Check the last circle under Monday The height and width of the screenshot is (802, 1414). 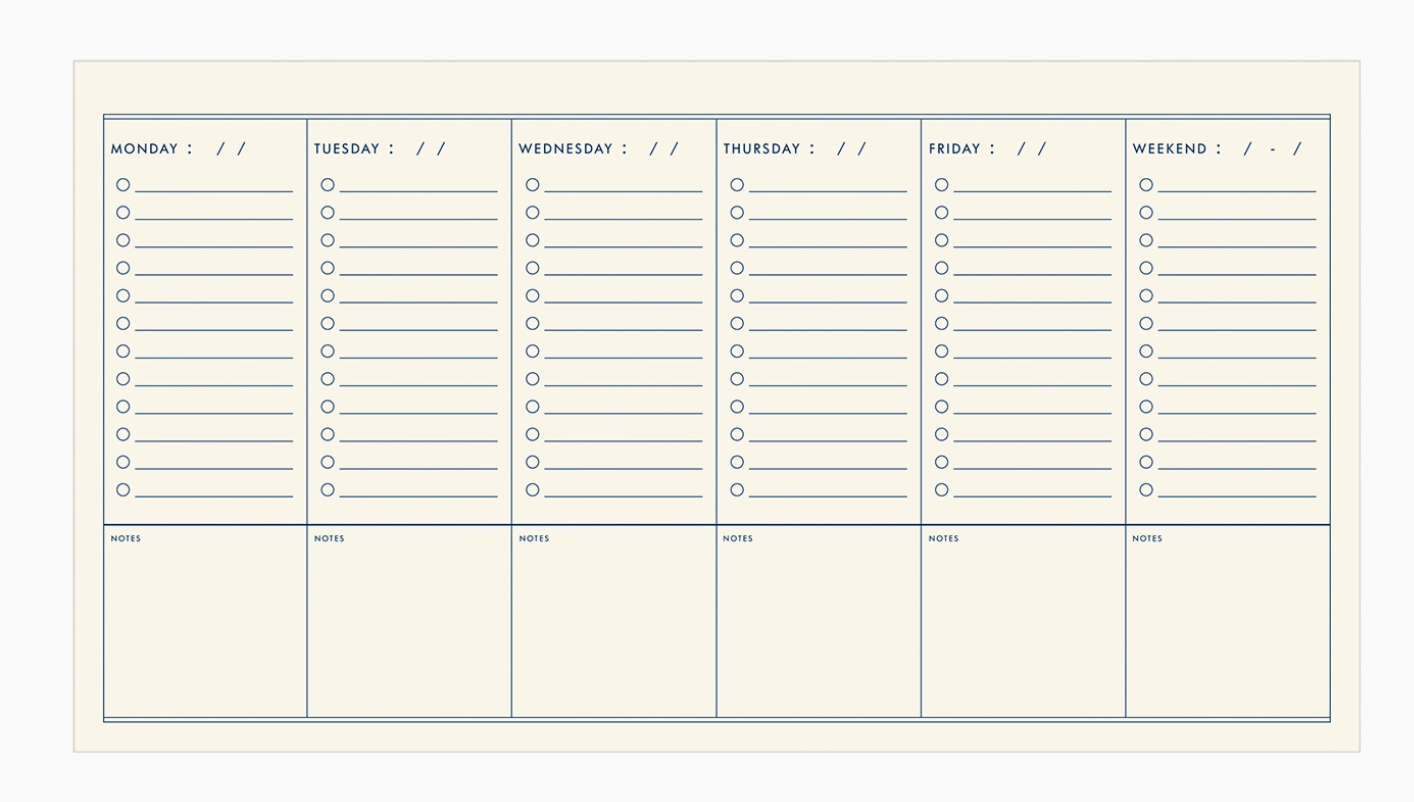[x=123, y=490]
